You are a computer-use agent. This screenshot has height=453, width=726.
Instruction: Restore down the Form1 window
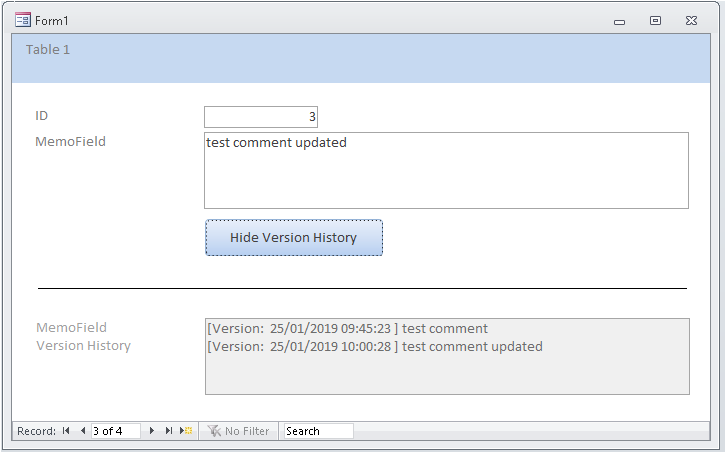655,20
